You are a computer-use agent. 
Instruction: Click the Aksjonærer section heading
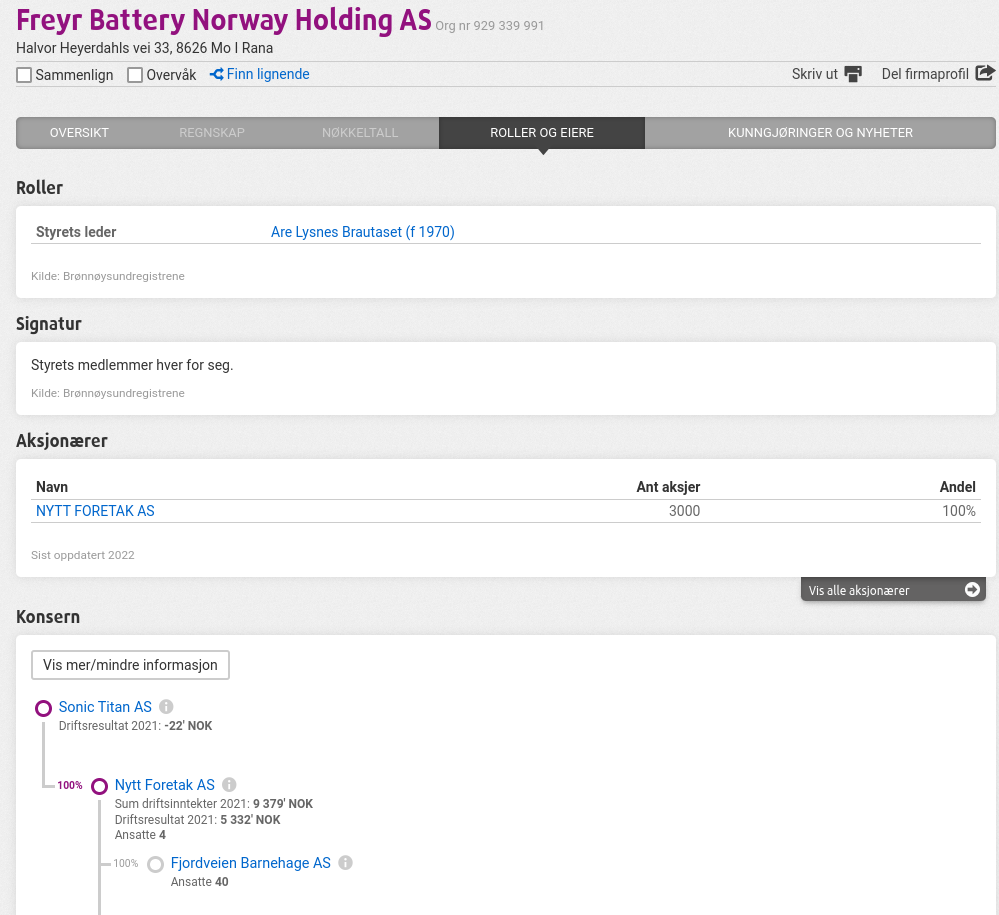coord(62,441)
